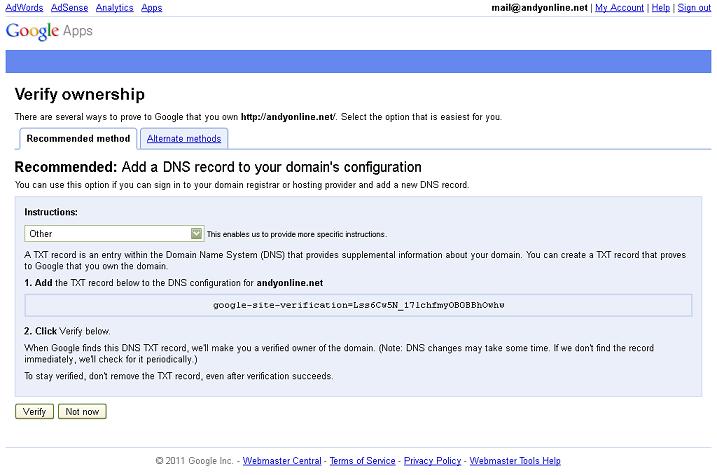
Task: Open Webmaster Central footer link
Action: click(282, 461)
